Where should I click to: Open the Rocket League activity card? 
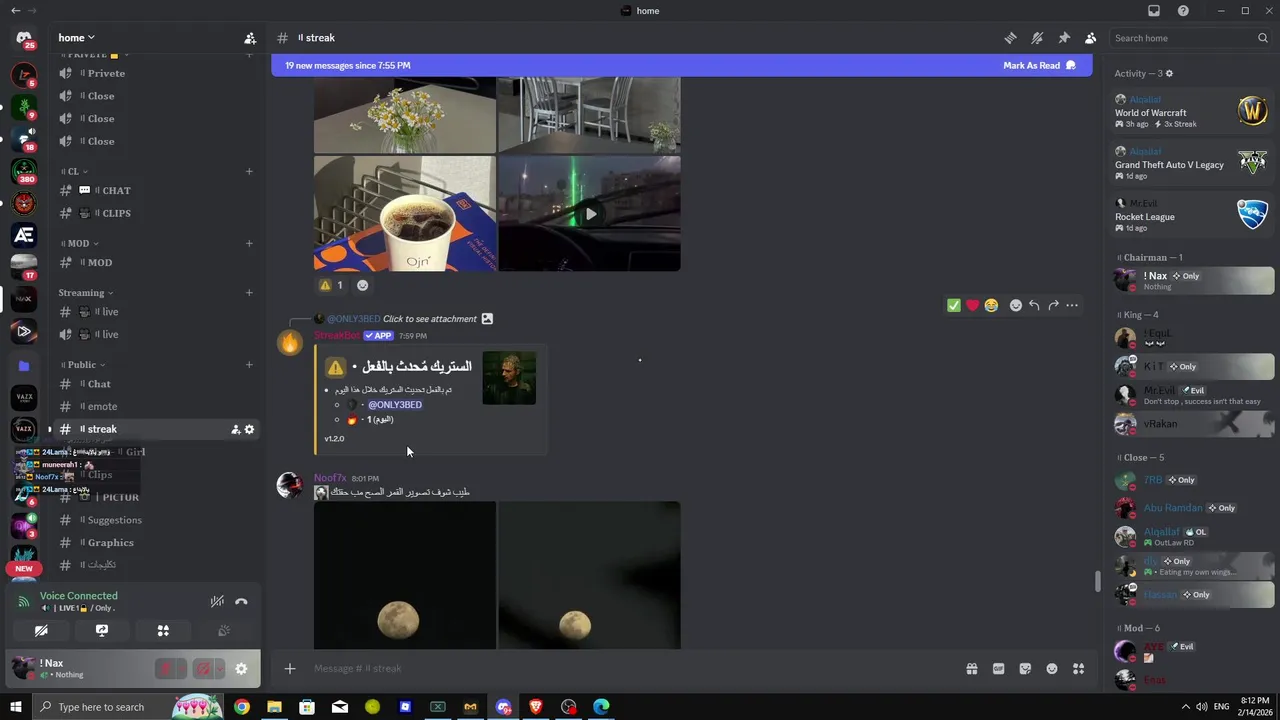point(1193,215)
